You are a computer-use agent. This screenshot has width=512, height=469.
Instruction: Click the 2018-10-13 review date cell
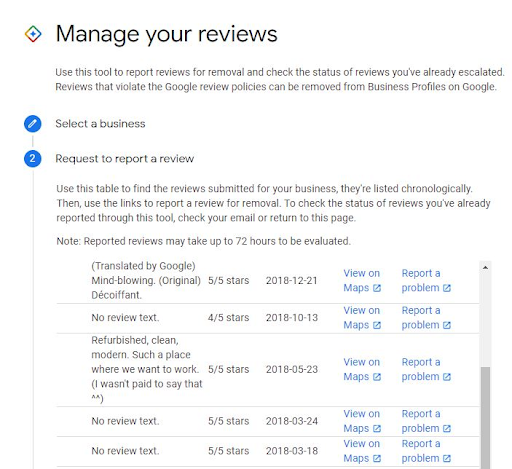coord(292,318)
